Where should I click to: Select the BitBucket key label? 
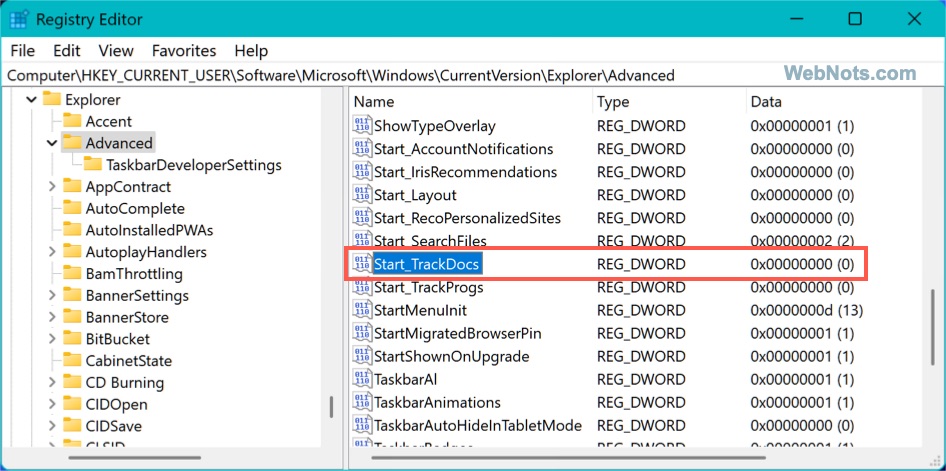pos(118,339)
